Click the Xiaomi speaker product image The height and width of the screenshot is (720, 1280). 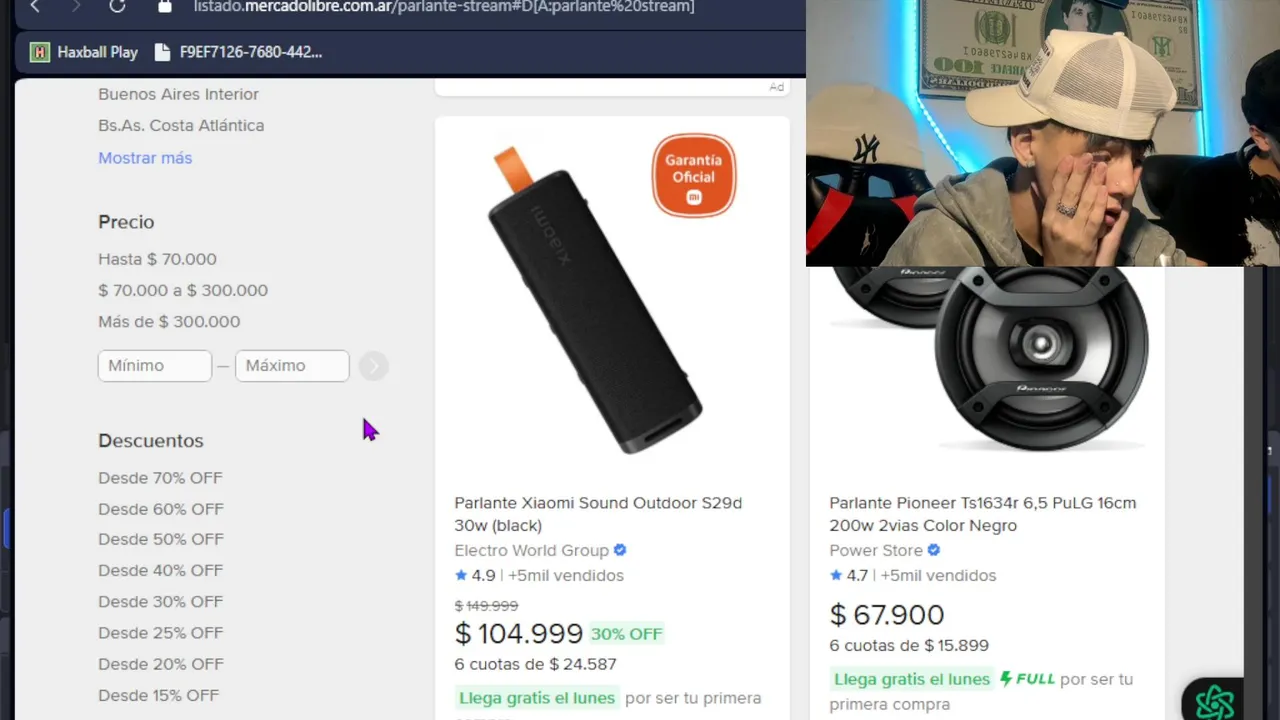[x=593, y=300]
